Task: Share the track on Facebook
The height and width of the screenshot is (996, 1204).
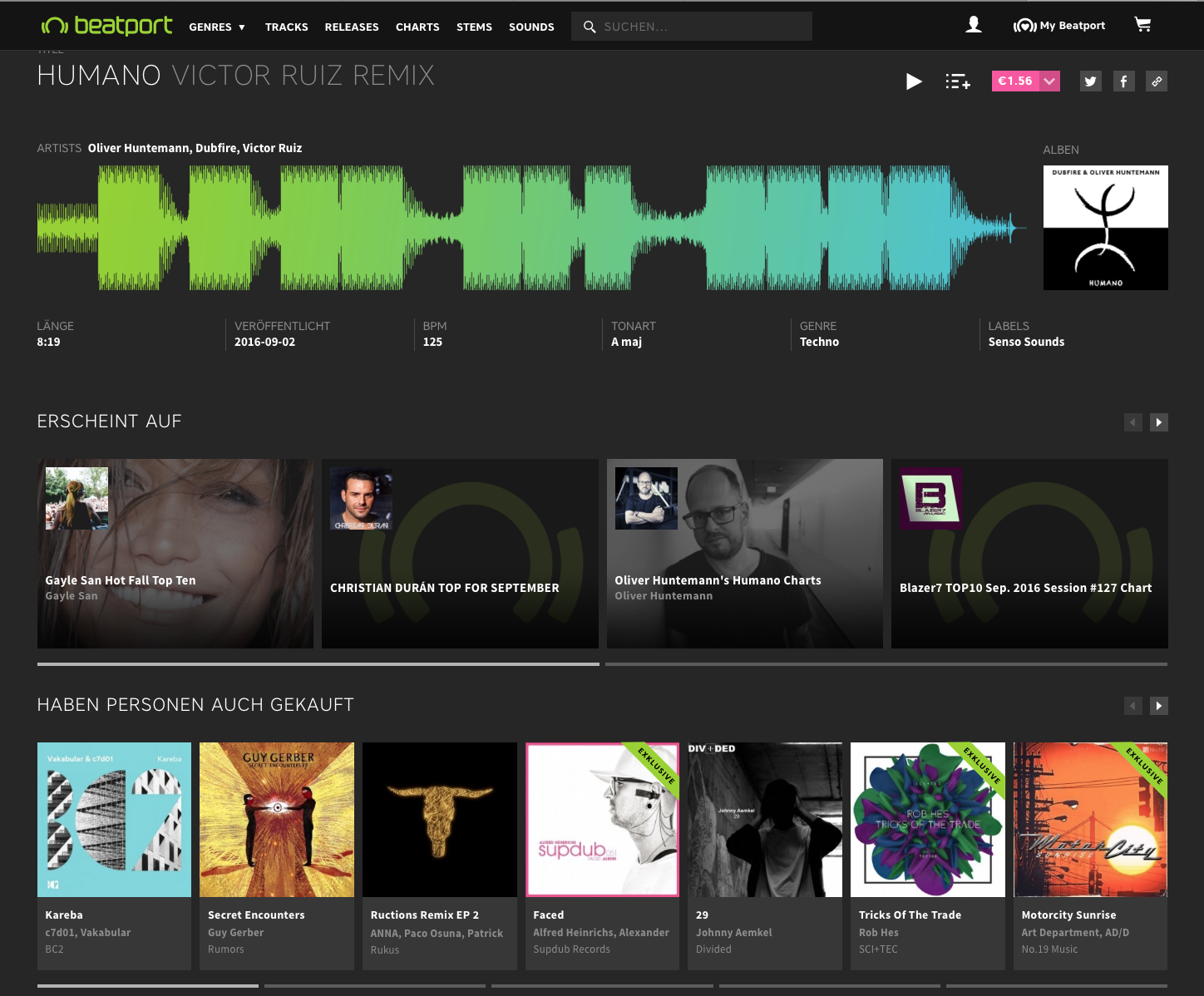Action: click(1124, 81)
